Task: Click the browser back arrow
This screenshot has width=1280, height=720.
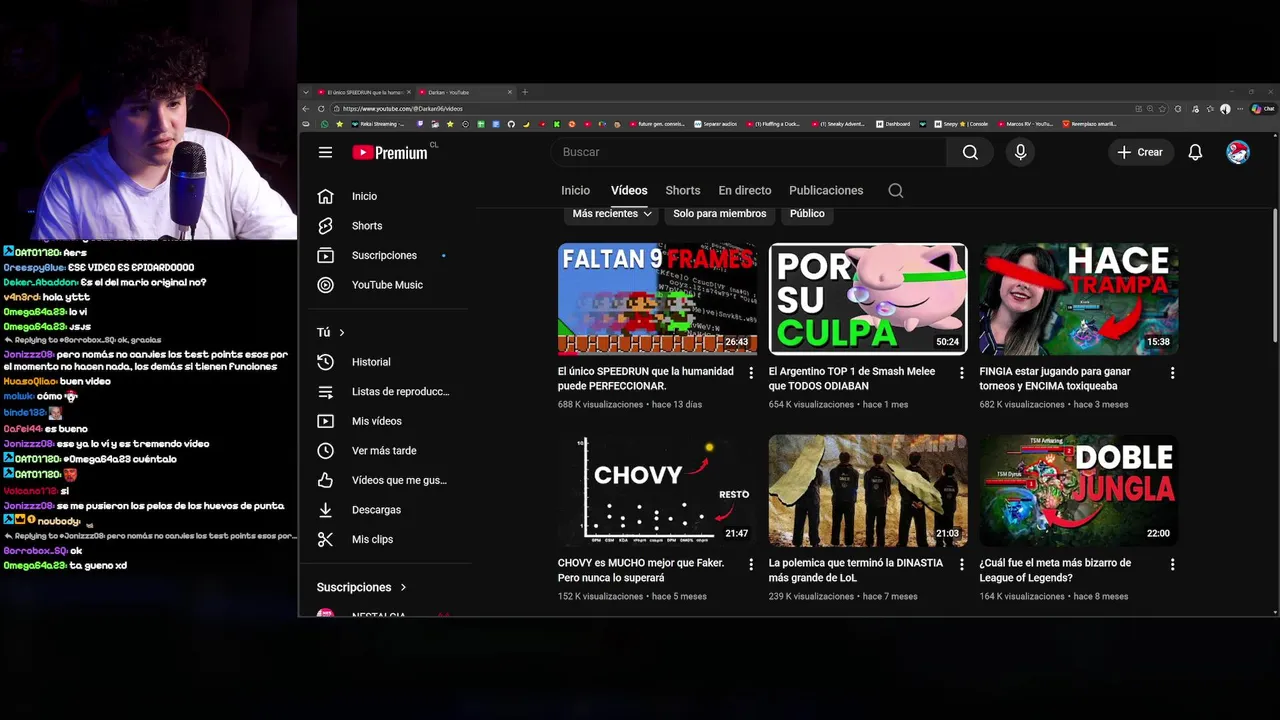Action: coord(306,108)
